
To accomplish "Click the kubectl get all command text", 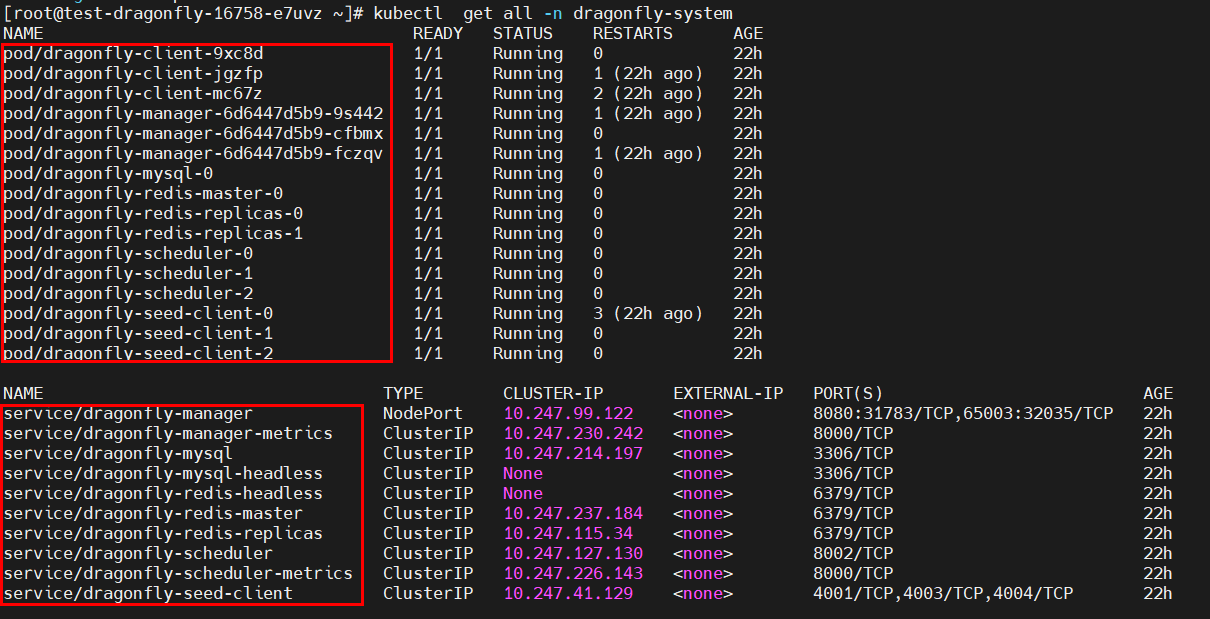I will point(553,13).
